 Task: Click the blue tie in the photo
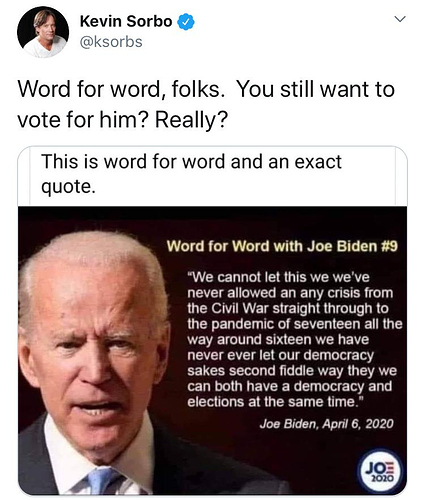pyautogui.click(x=101, y=480)
